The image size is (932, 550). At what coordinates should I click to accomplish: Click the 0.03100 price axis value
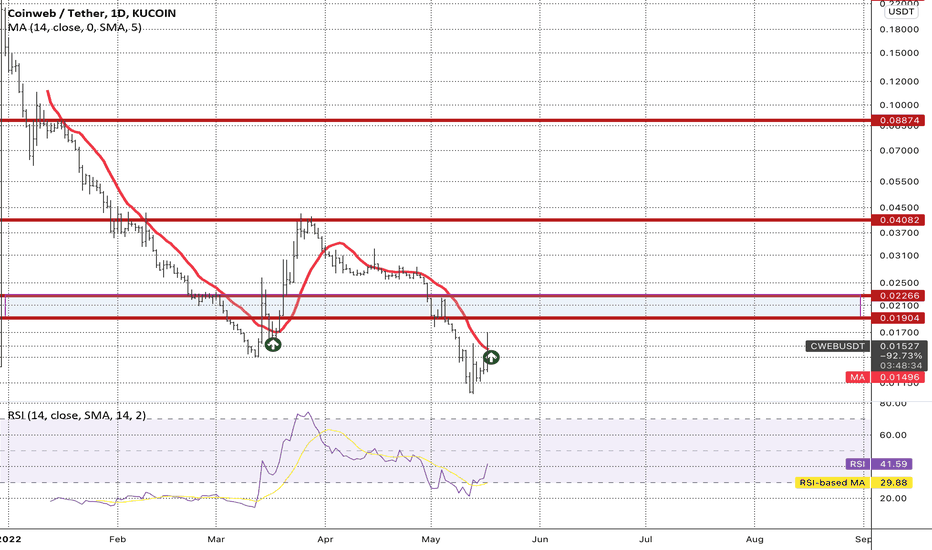(x=899, y=256)
